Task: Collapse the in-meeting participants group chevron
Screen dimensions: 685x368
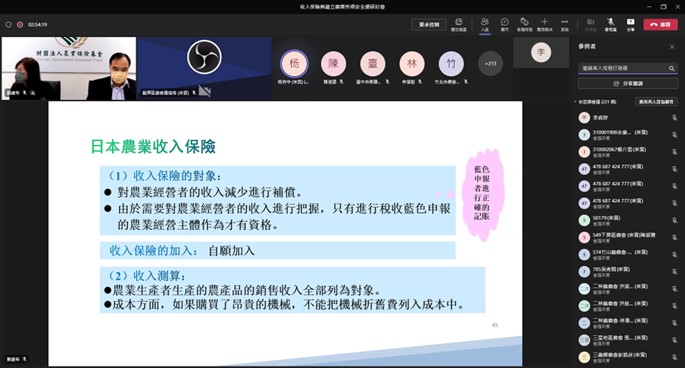Action: click(575, 102)
